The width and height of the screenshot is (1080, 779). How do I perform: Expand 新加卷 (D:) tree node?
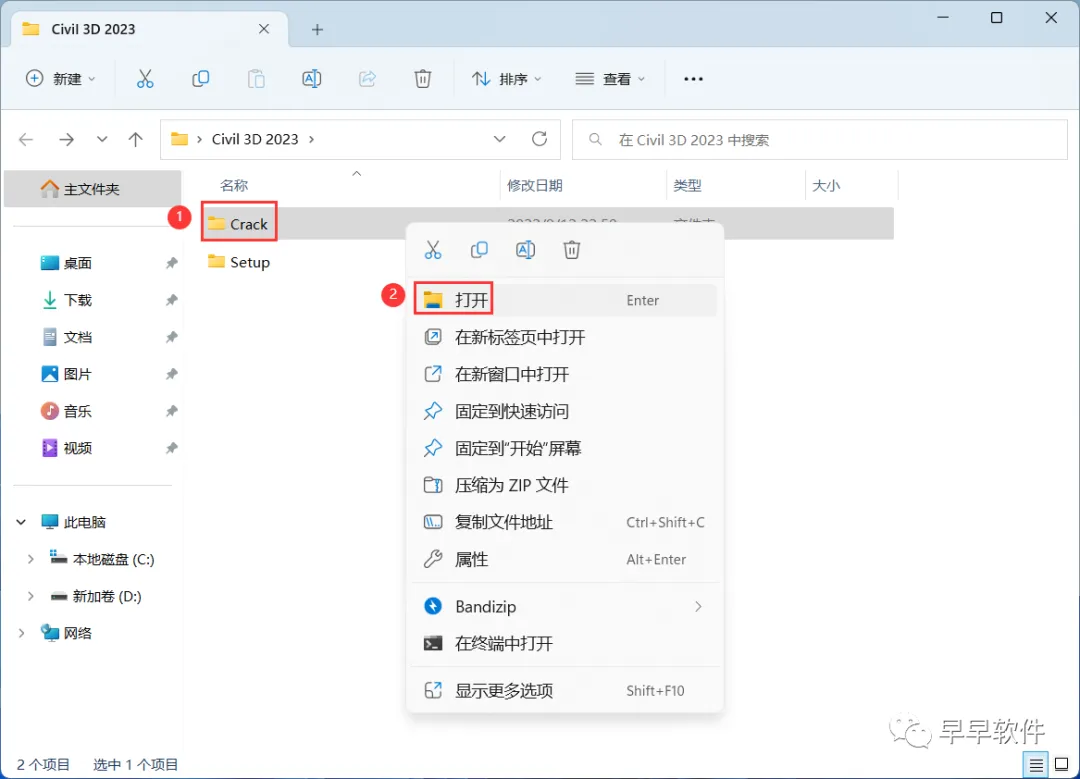click(x=30, y=596)
